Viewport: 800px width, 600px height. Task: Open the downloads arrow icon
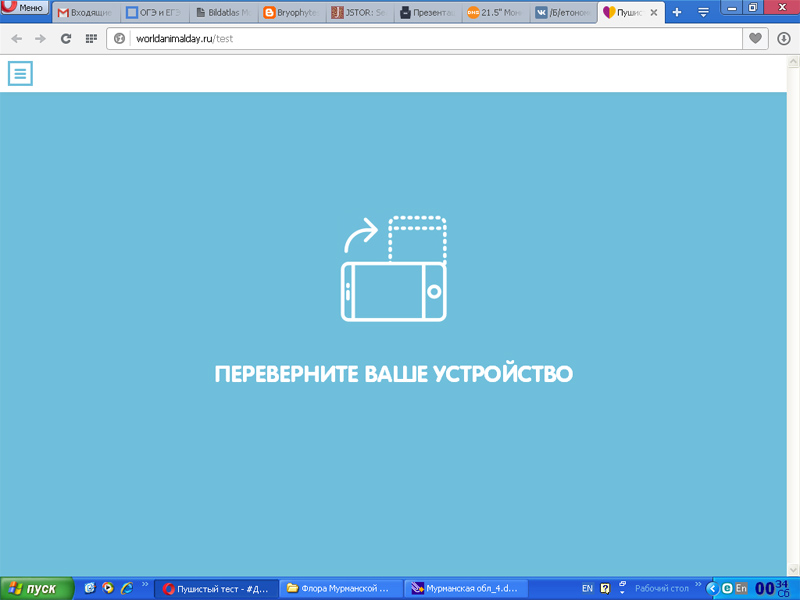coord(784,39)
